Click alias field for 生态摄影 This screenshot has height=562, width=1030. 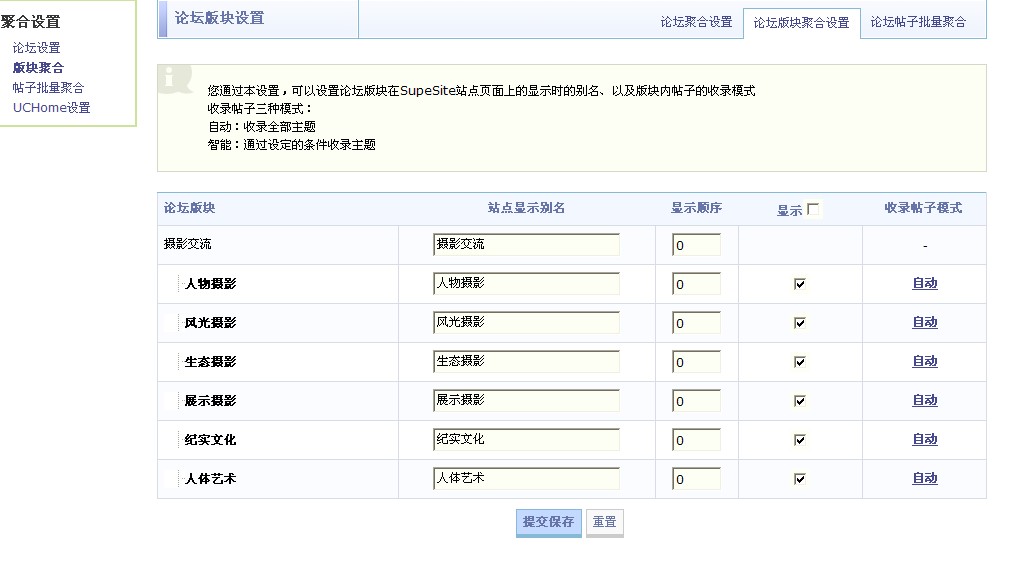(x=526, y=361)
